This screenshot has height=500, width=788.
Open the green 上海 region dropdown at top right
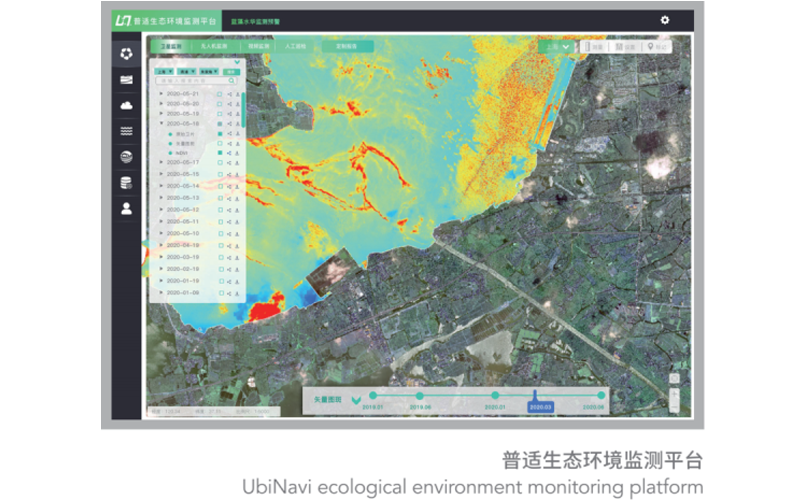click(x=556, y=47)
